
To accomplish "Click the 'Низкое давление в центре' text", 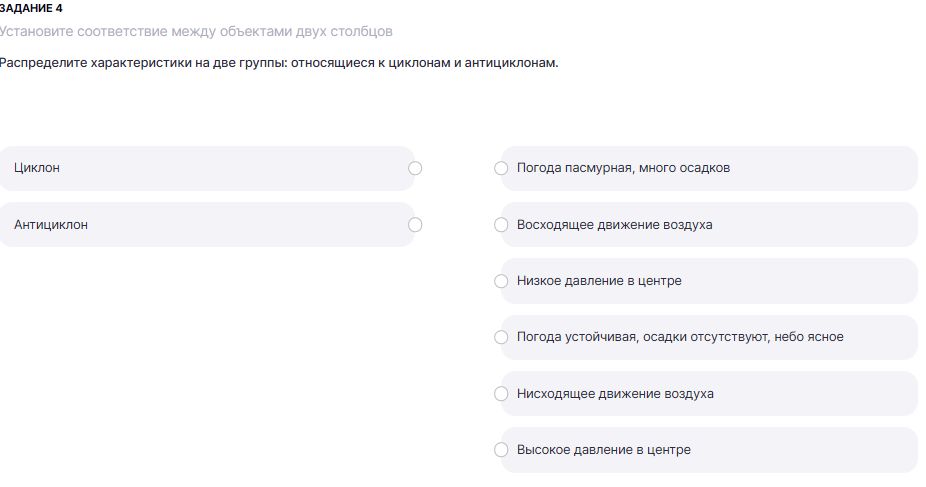I will (x=599, y=281).
